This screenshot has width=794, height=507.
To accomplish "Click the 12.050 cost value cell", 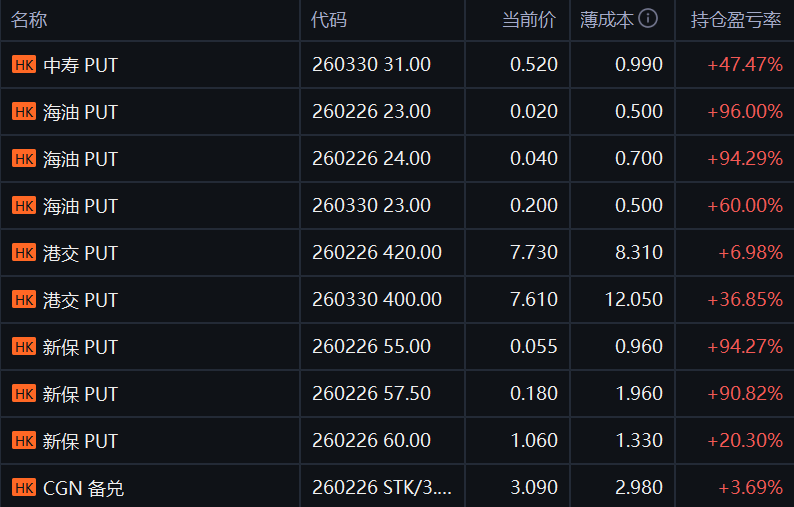I will coord(634,300).
